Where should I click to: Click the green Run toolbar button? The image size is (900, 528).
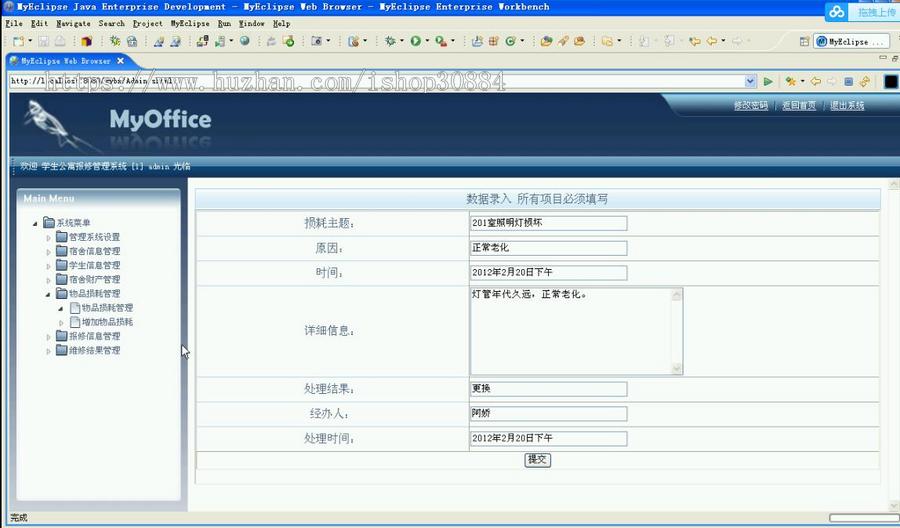click(x=416, y=41)
